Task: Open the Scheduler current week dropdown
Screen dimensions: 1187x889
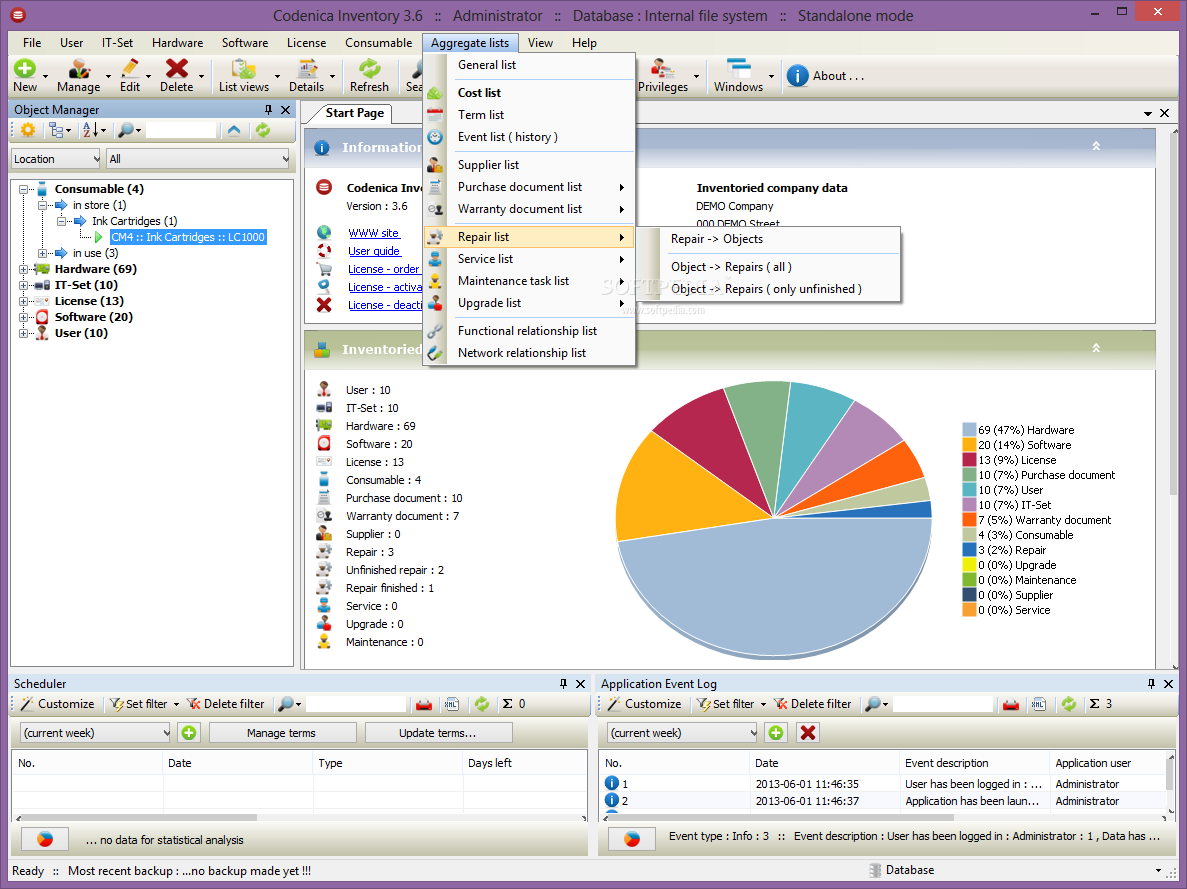Action: pyautogui.click(x=95, y=733)
